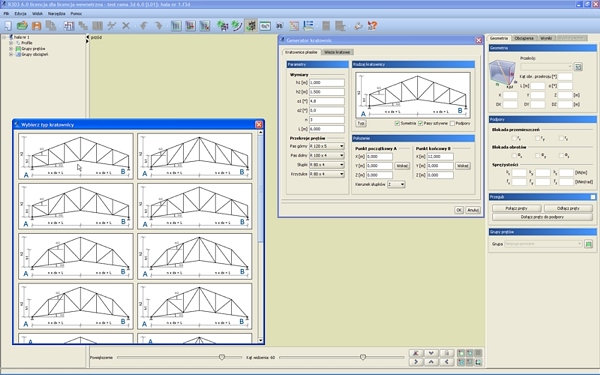Viewport: 600px width, 375px height.
Task: Click the Kąt widzenia slider handle
Action: [362, 357]
